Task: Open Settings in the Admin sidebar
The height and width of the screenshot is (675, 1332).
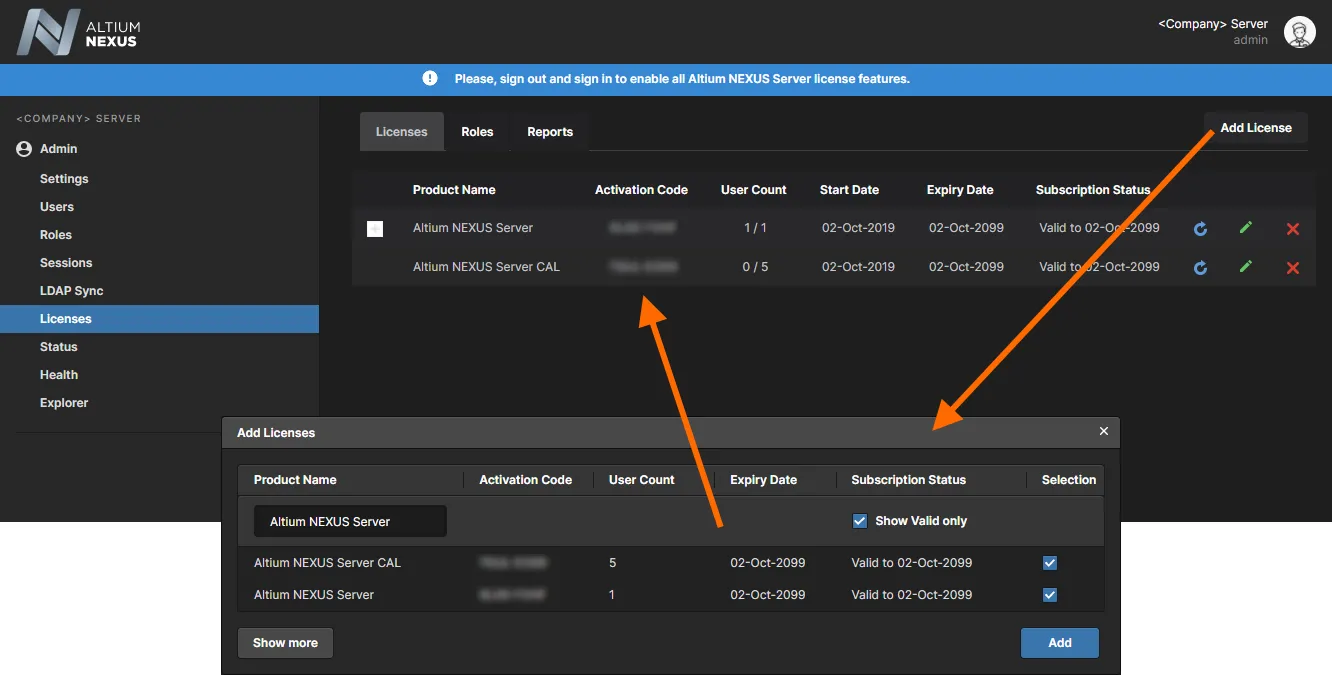Action: pos(64,179)
